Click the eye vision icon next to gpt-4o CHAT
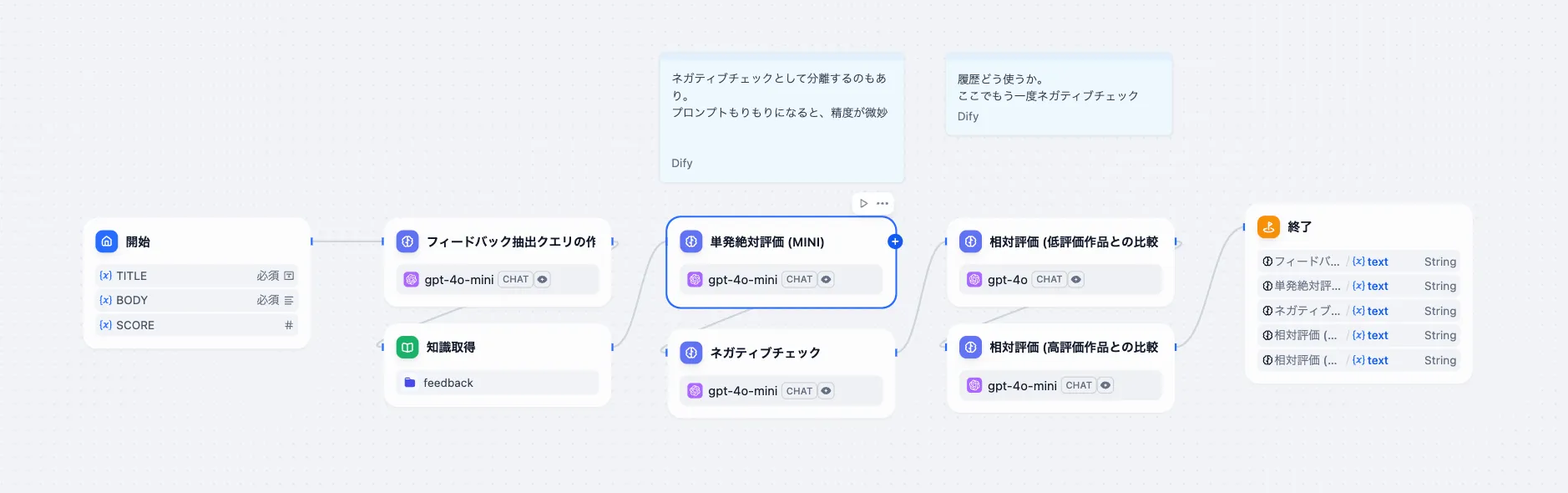 (1076, 279)
